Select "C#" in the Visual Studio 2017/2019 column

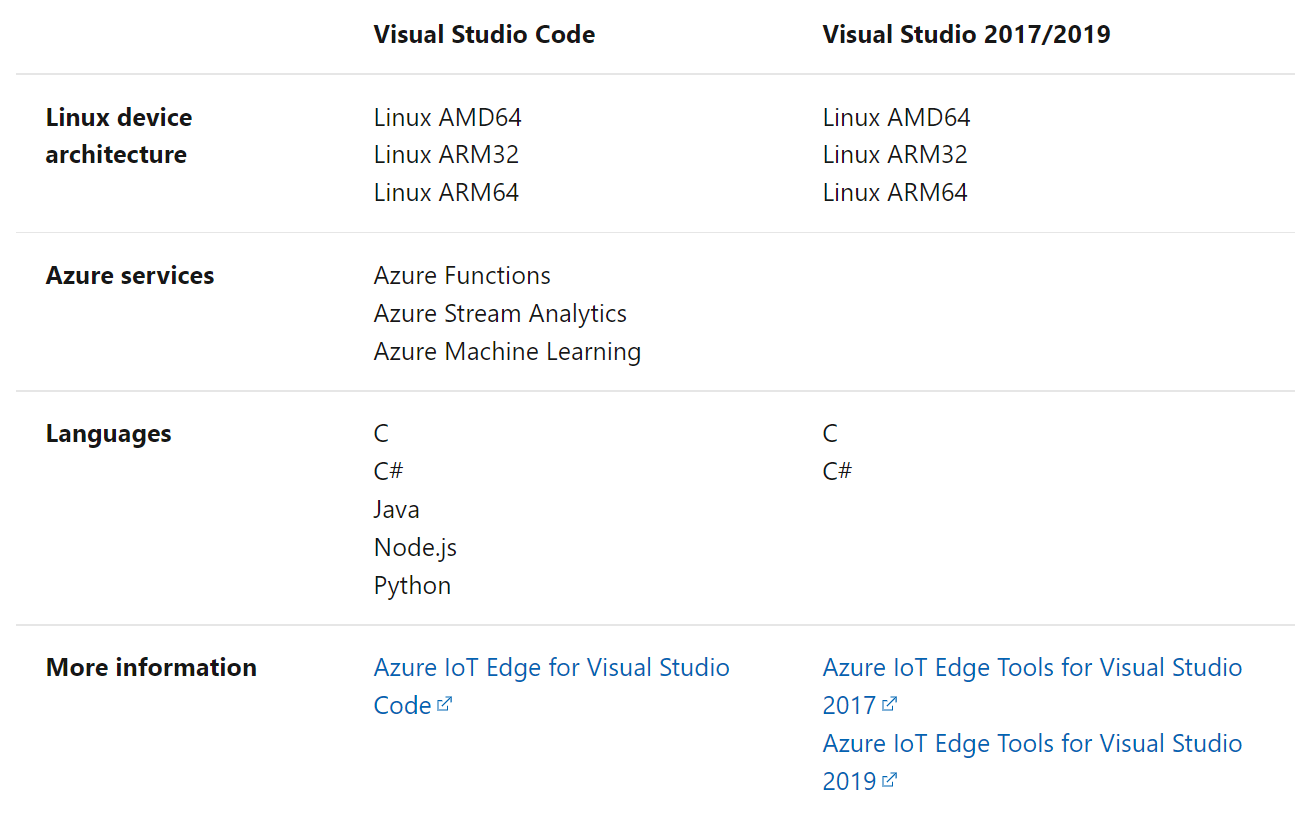pos(837,471)
